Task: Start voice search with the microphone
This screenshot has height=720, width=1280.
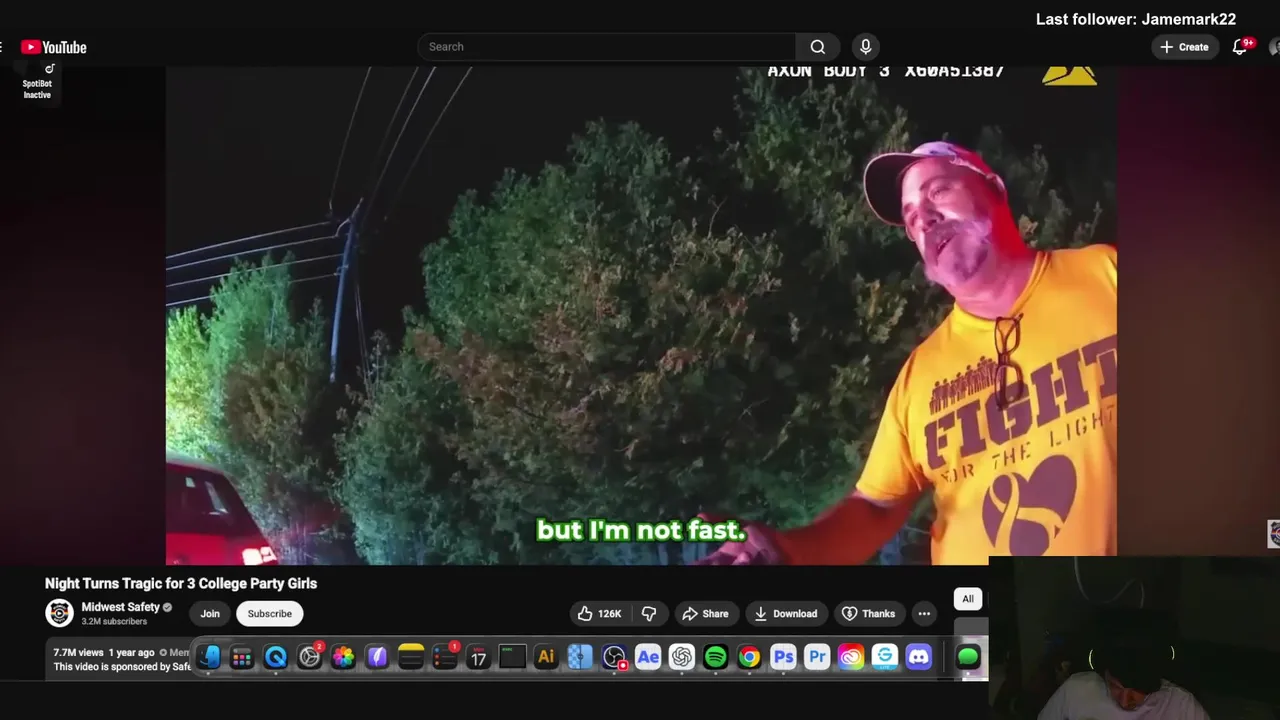Action: pyautogui.click(x=866, y=47)
